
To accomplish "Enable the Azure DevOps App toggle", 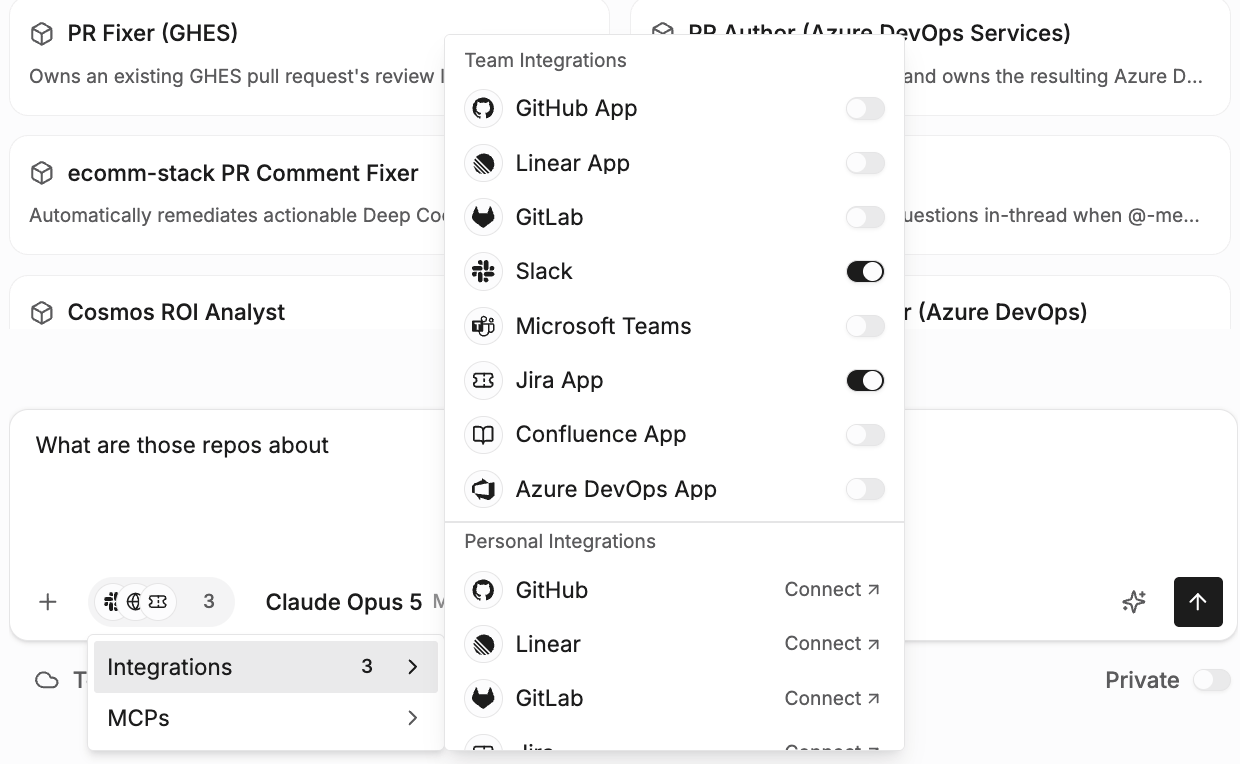I will (x=865, y=489).
